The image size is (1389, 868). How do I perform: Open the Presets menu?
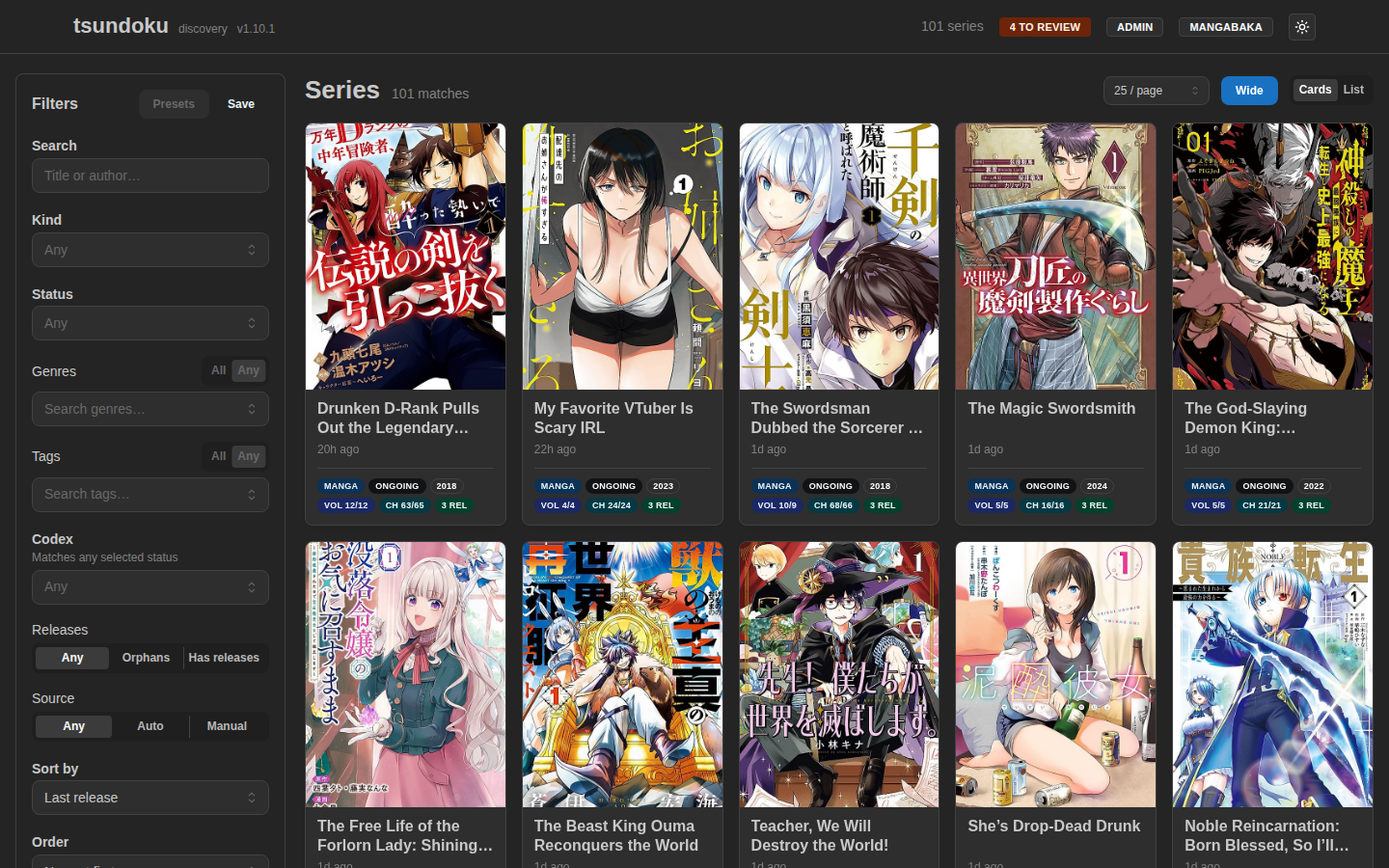[174, 104]
